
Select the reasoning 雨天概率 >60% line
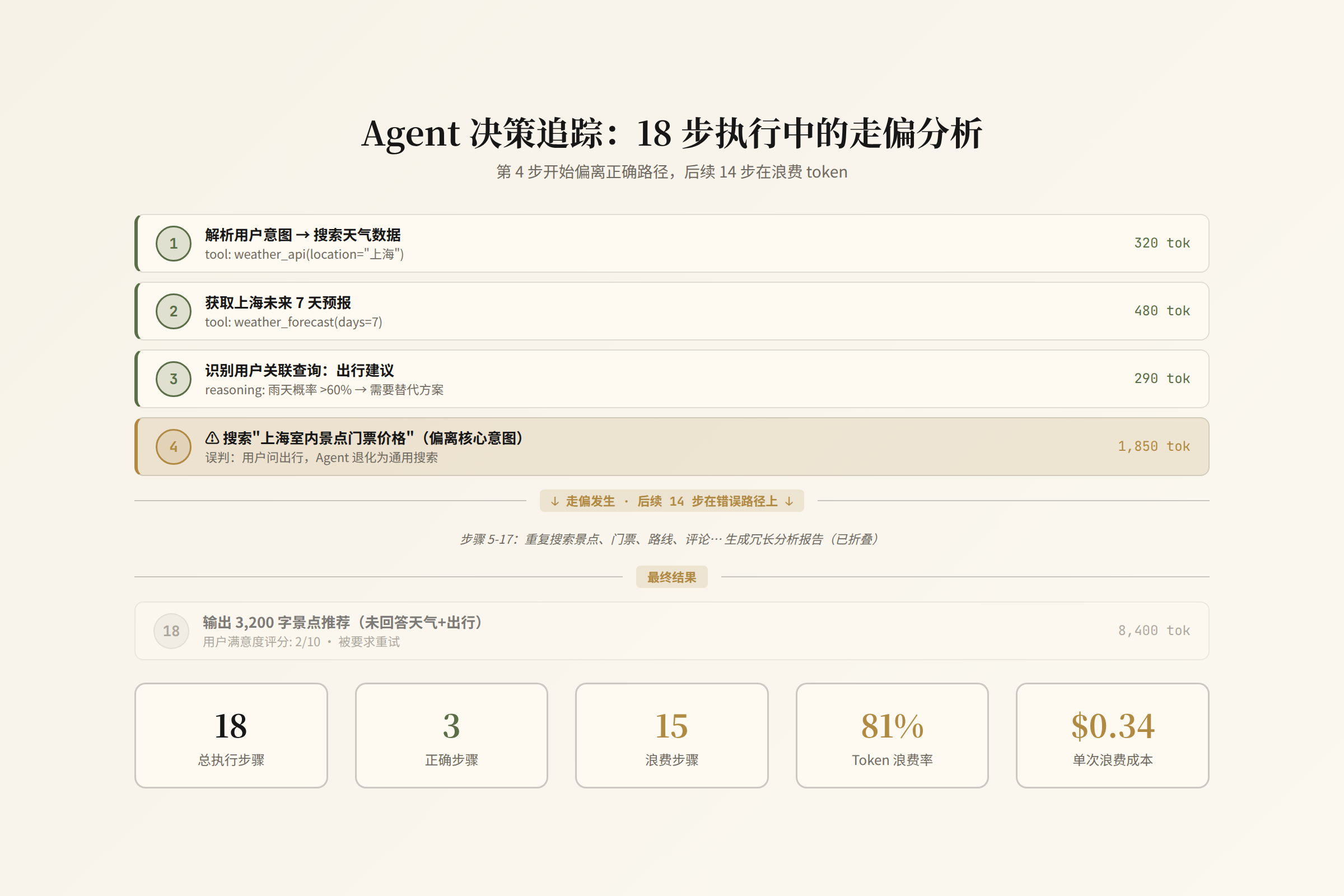(324, 390)
